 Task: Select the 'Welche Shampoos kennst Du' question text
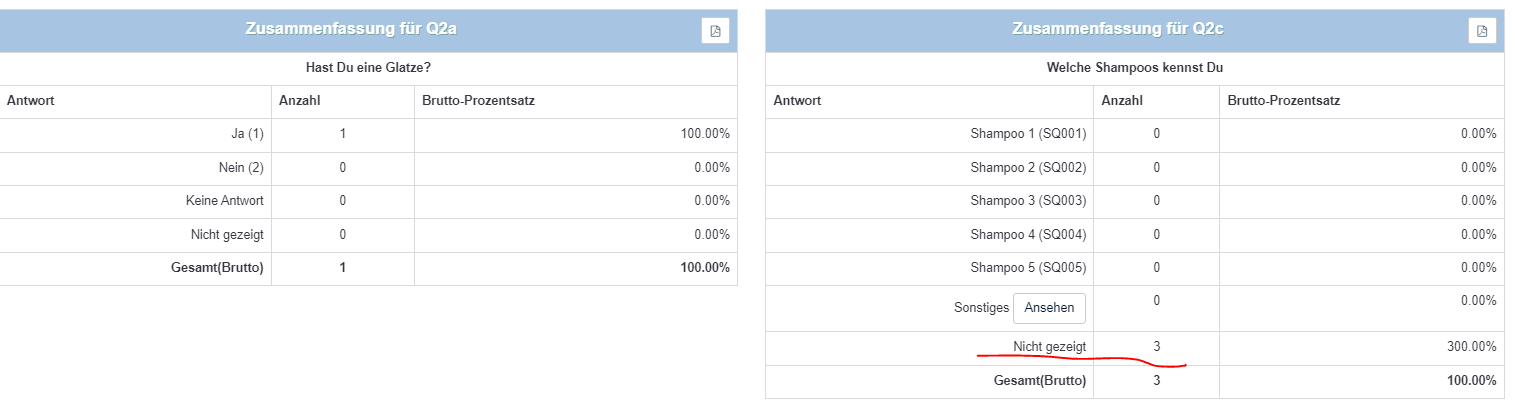[1134, 68]
